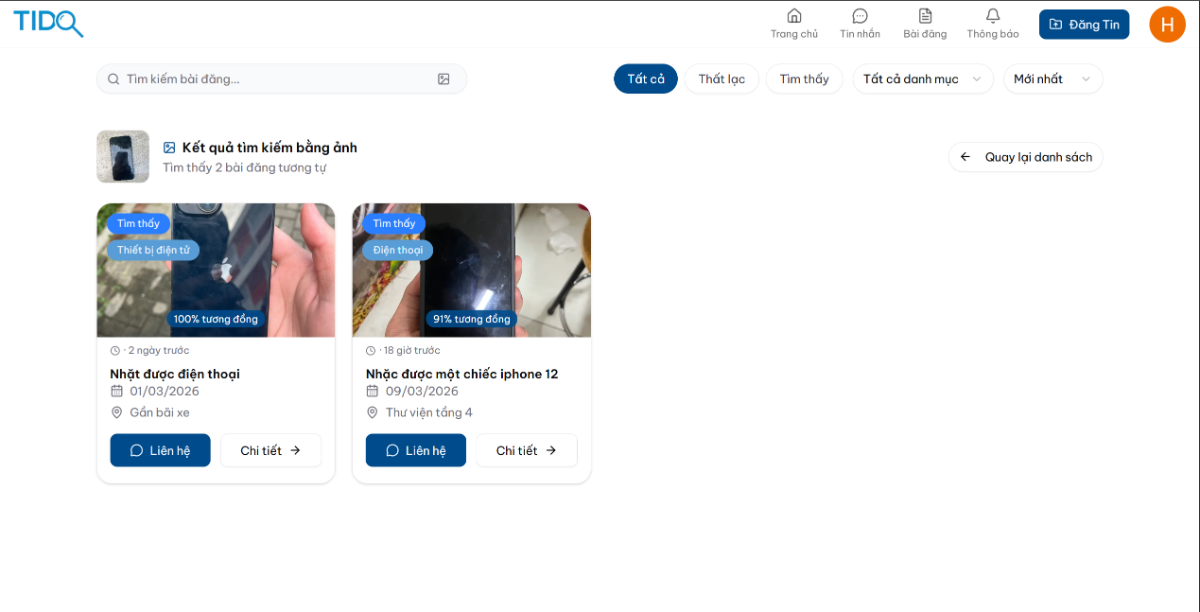1200x612 pixels.
Task: Open Trang chủ home icon
Action: click(x=794, y=16)
